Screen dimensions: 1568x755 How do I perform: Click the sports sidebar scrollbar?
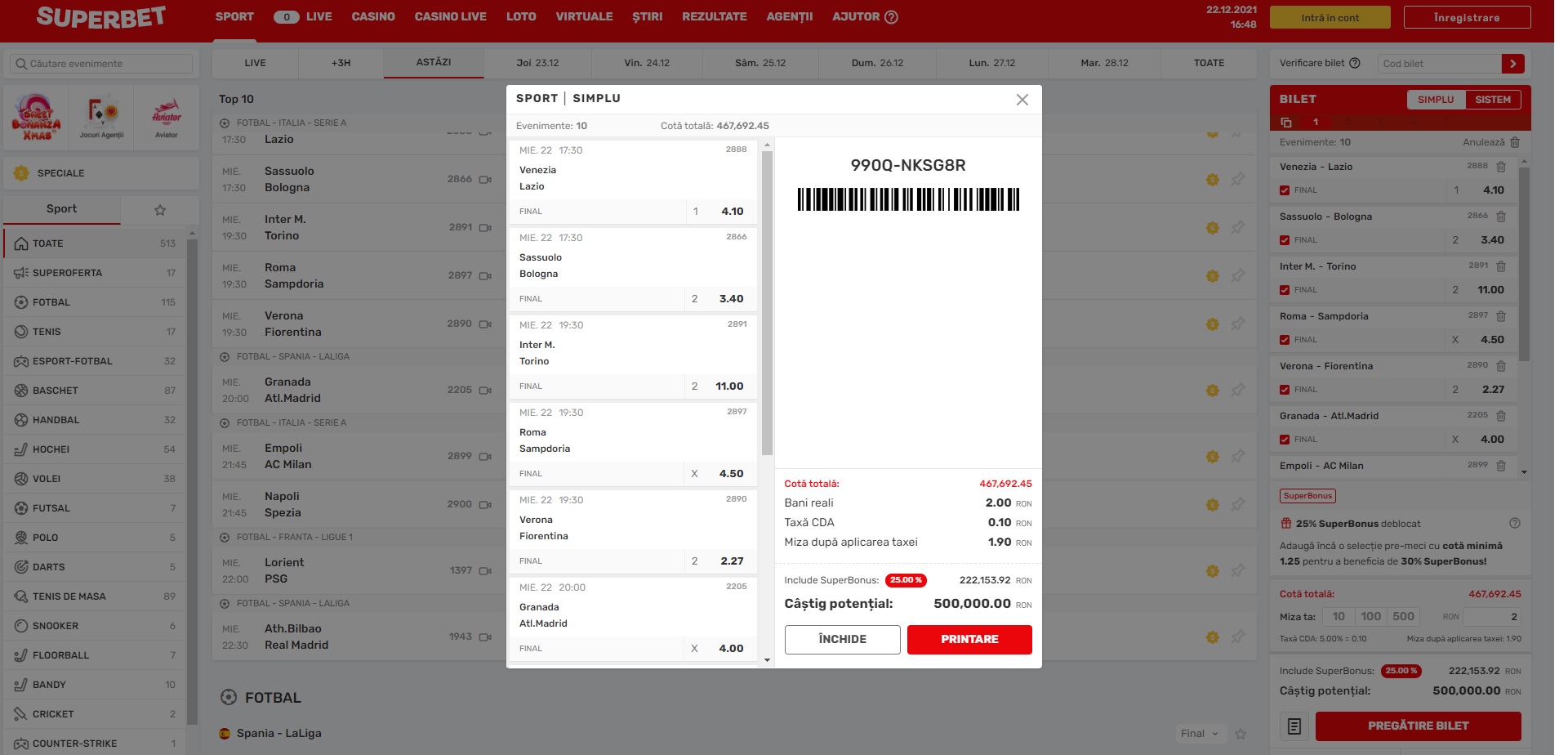pyautogui.click(x=192, y=482)
